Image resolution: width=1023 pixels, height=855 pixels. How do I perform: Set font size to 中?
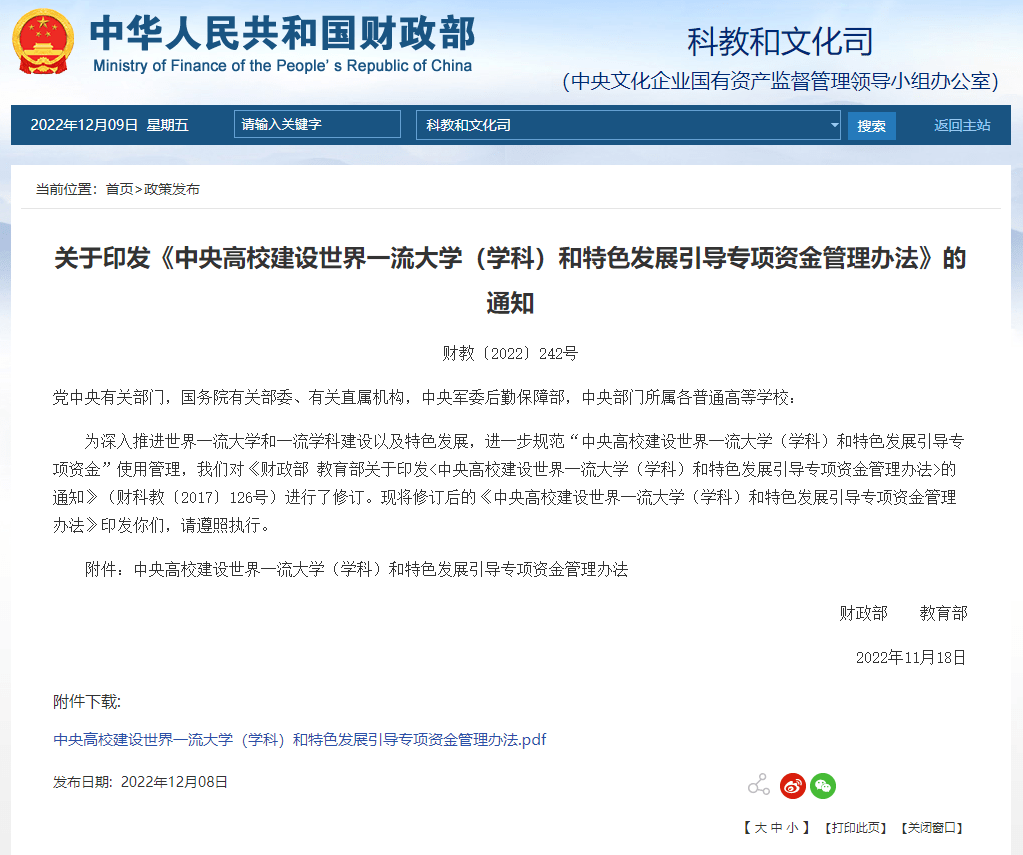tap(776, 828)
